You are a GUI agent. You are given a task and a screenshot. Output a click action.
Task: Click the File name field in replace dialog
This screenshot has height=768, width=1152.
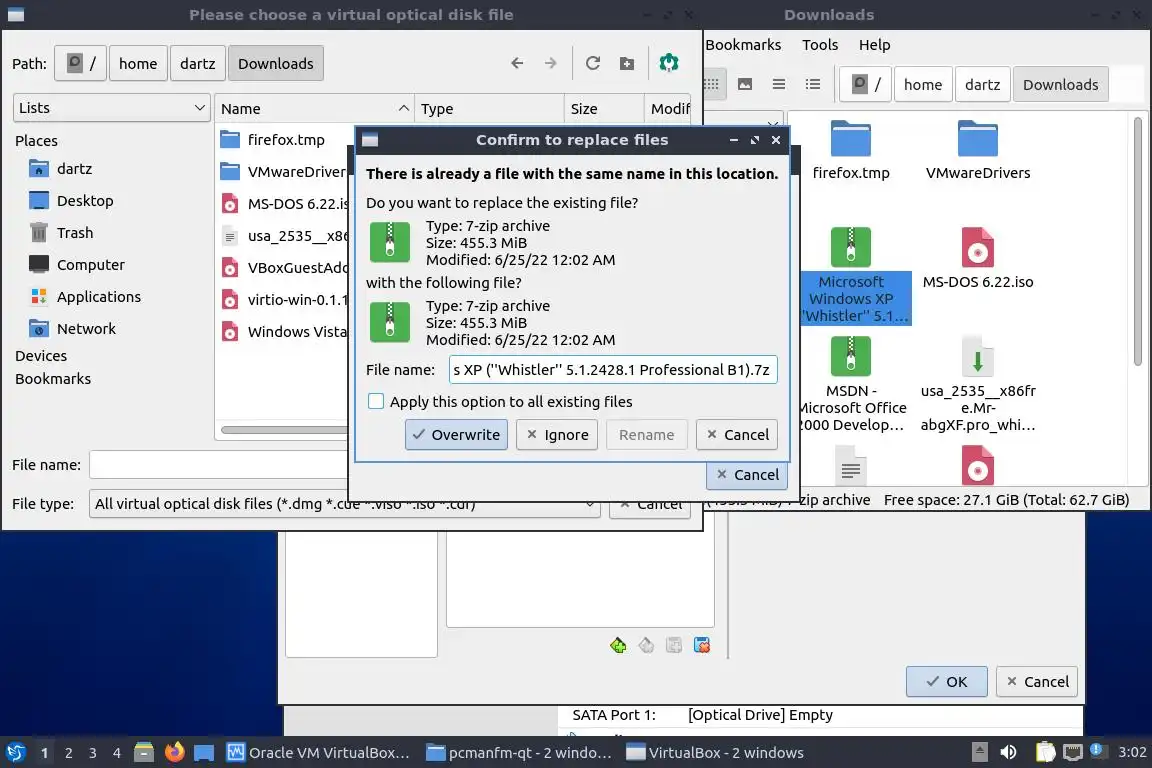tap(613, 370)
